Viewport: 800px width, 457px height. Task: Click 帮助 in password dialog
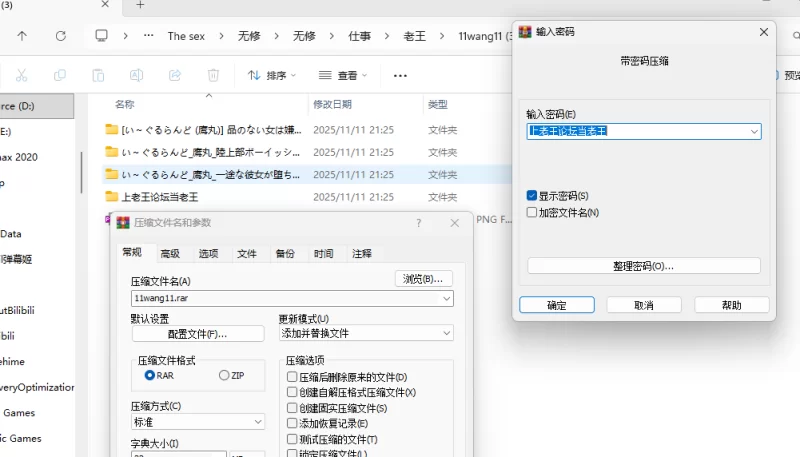732,305
